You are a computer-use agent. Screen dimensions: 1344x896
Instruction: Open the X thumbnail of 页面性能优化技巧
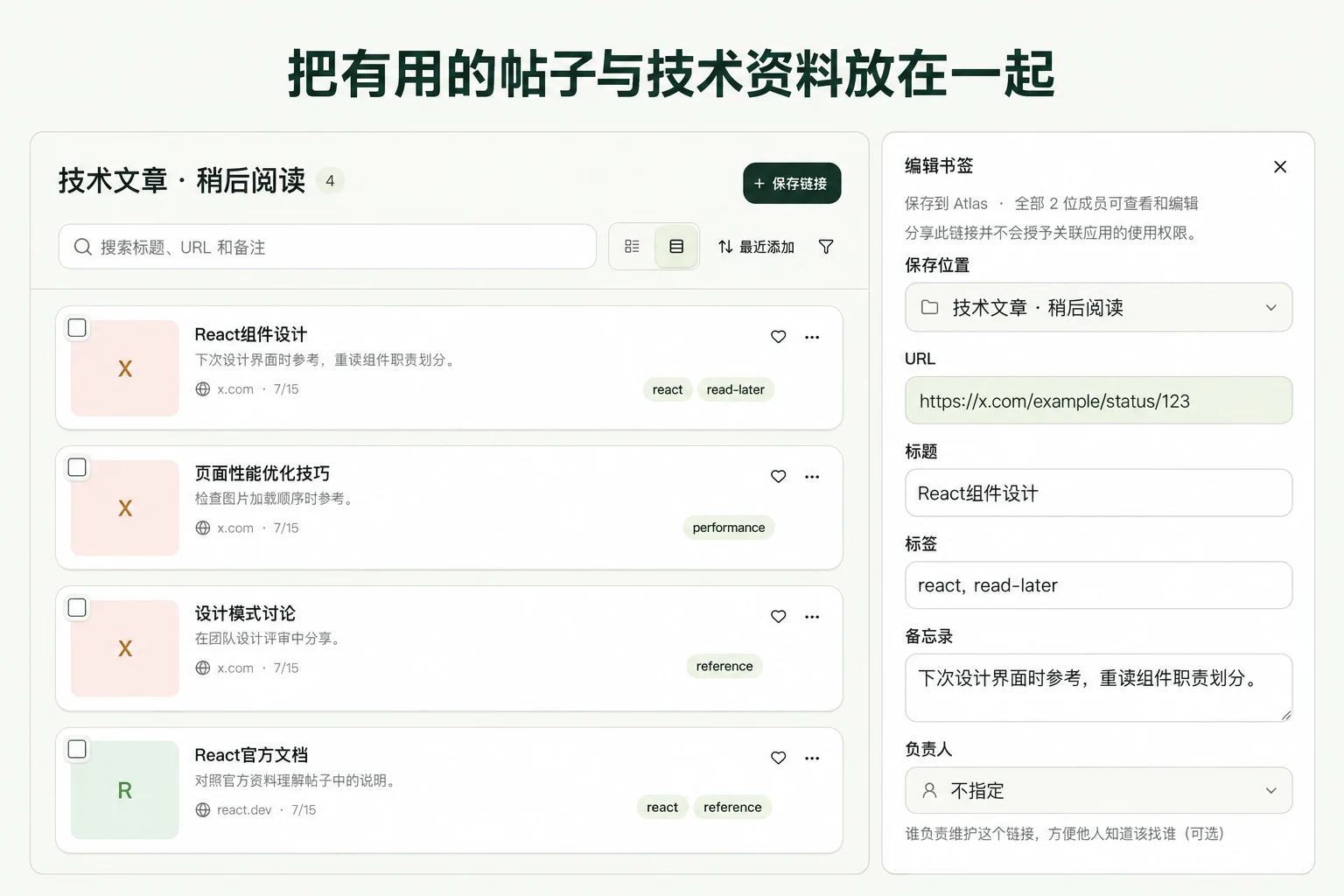coord(125,508)
